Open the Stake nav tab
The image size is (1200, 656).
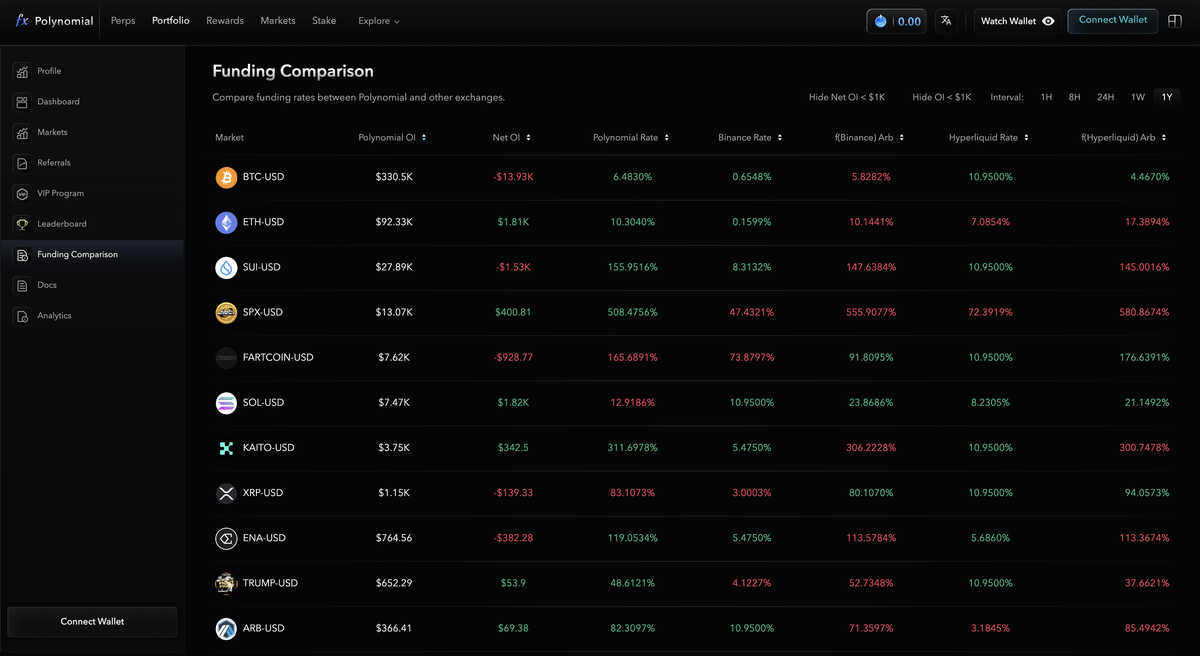coord(324,21)
